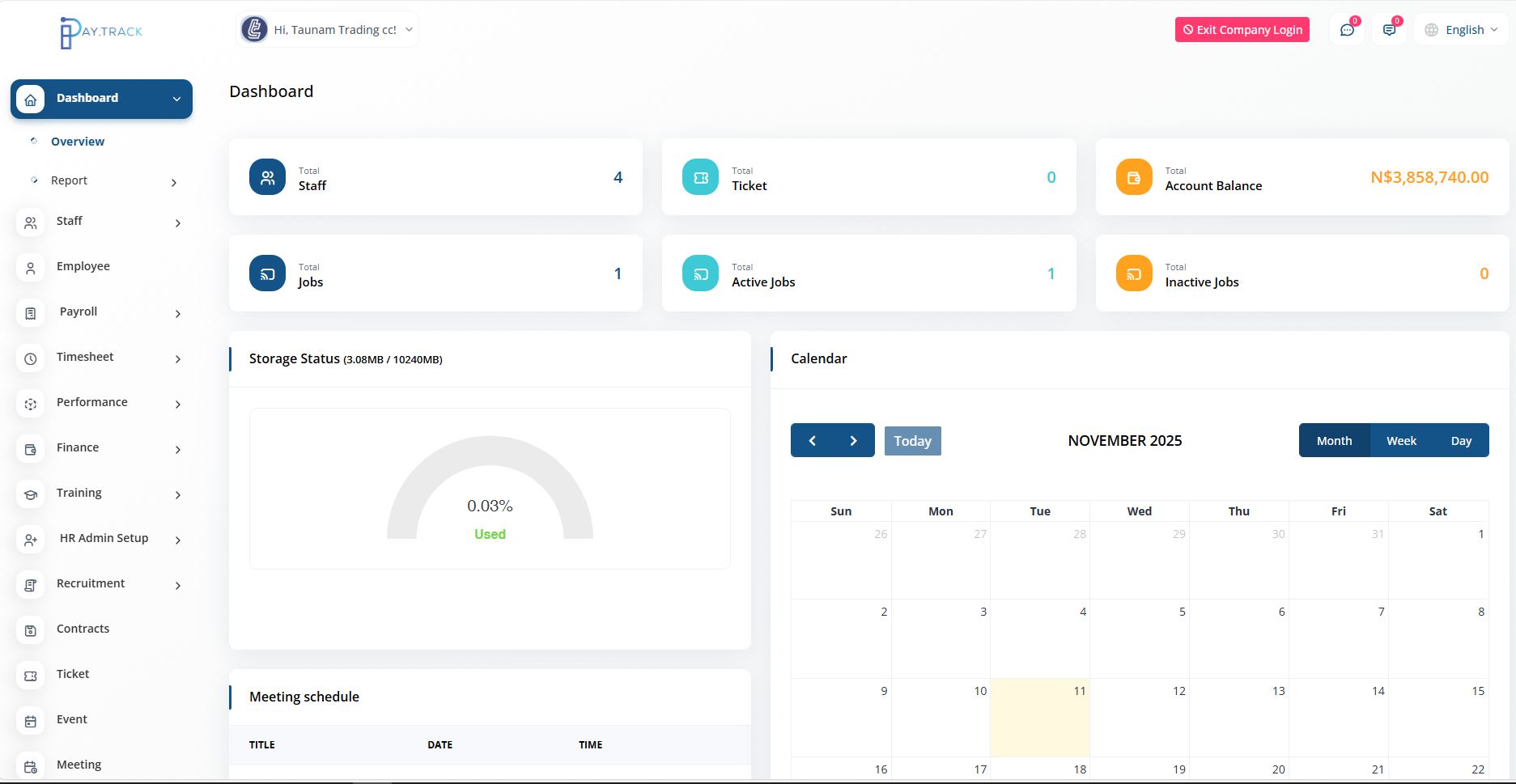Click the Employee sidebar icon

click(31, 267)
